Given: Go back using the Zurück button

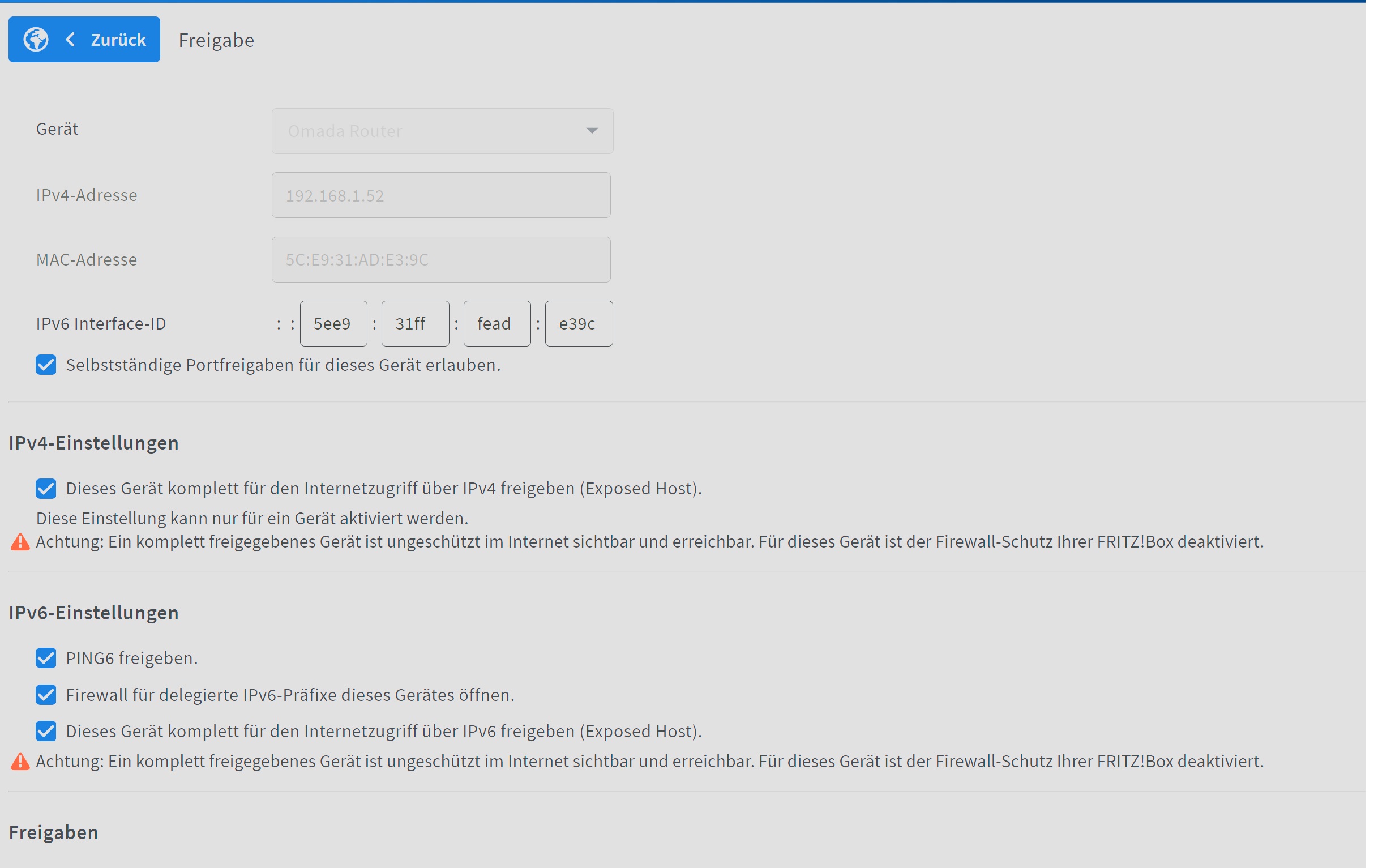Looking at the screenshot, I should pos(118,40).
